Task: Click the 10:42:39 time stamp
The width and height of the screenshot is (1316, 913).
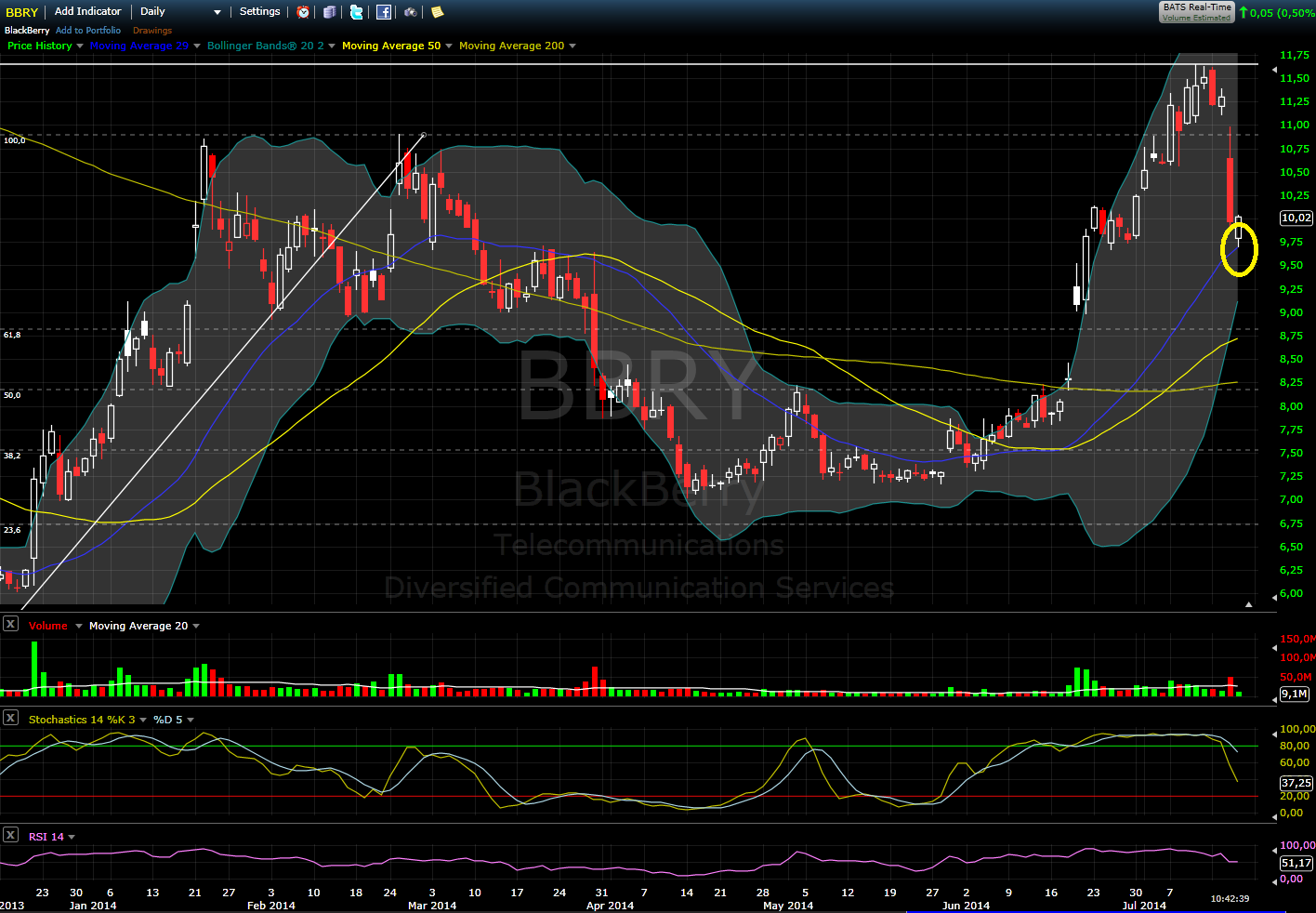Action: tap(1230, 899)
